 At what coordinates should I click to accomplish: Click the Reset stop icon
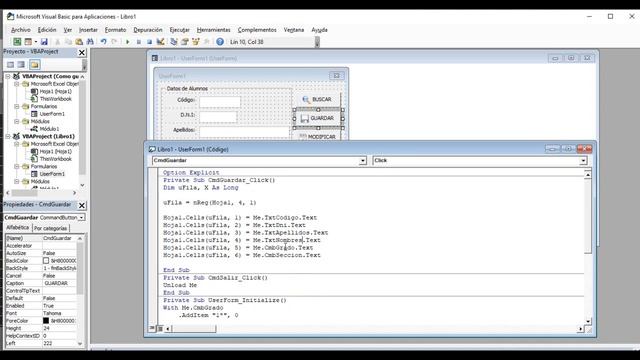[x=149, y=42]
